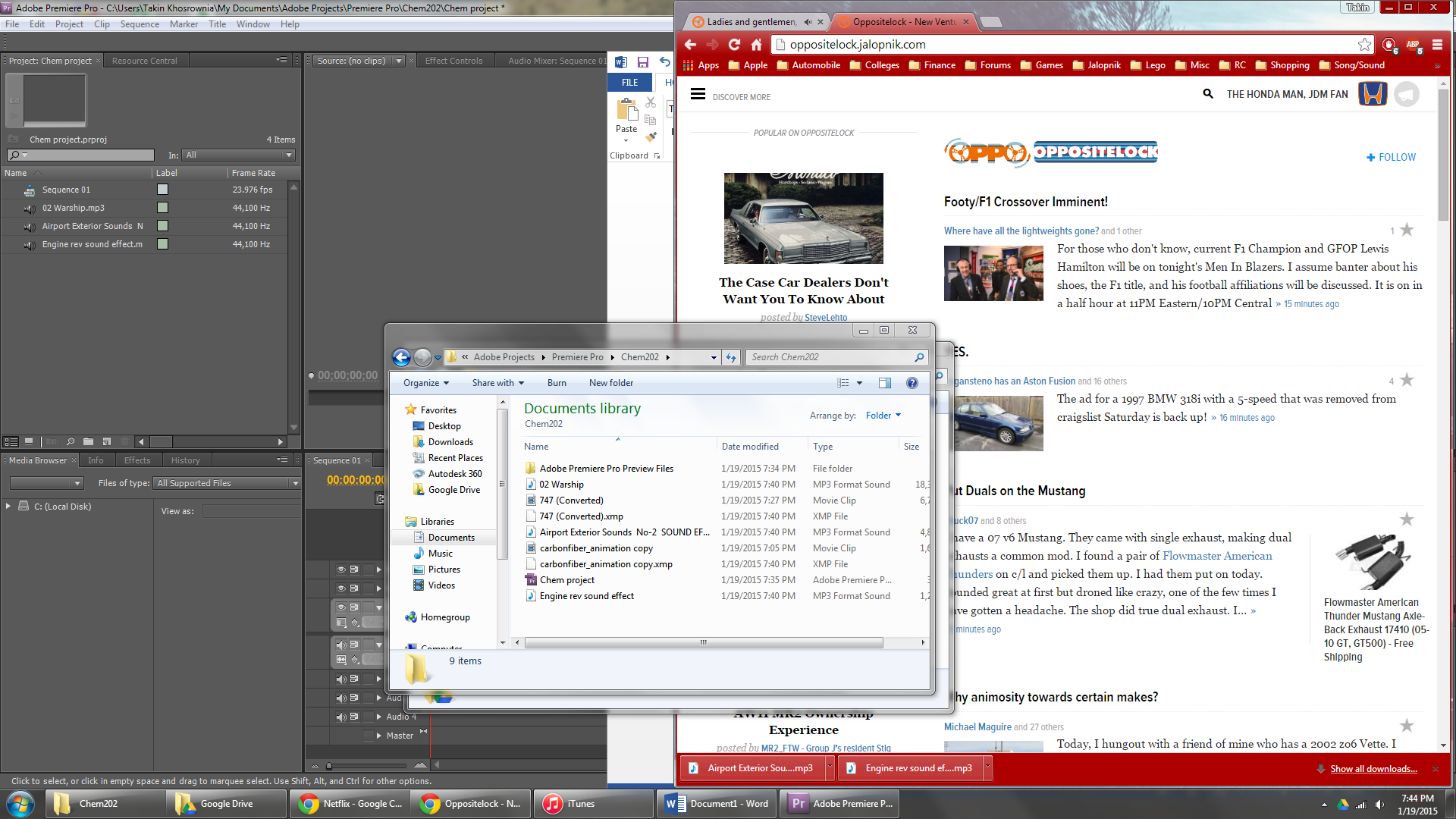This screenshot has height=819, width=1456.
Task: Open the Audio Mixer panel tab
Action: (x=557, y=62)
